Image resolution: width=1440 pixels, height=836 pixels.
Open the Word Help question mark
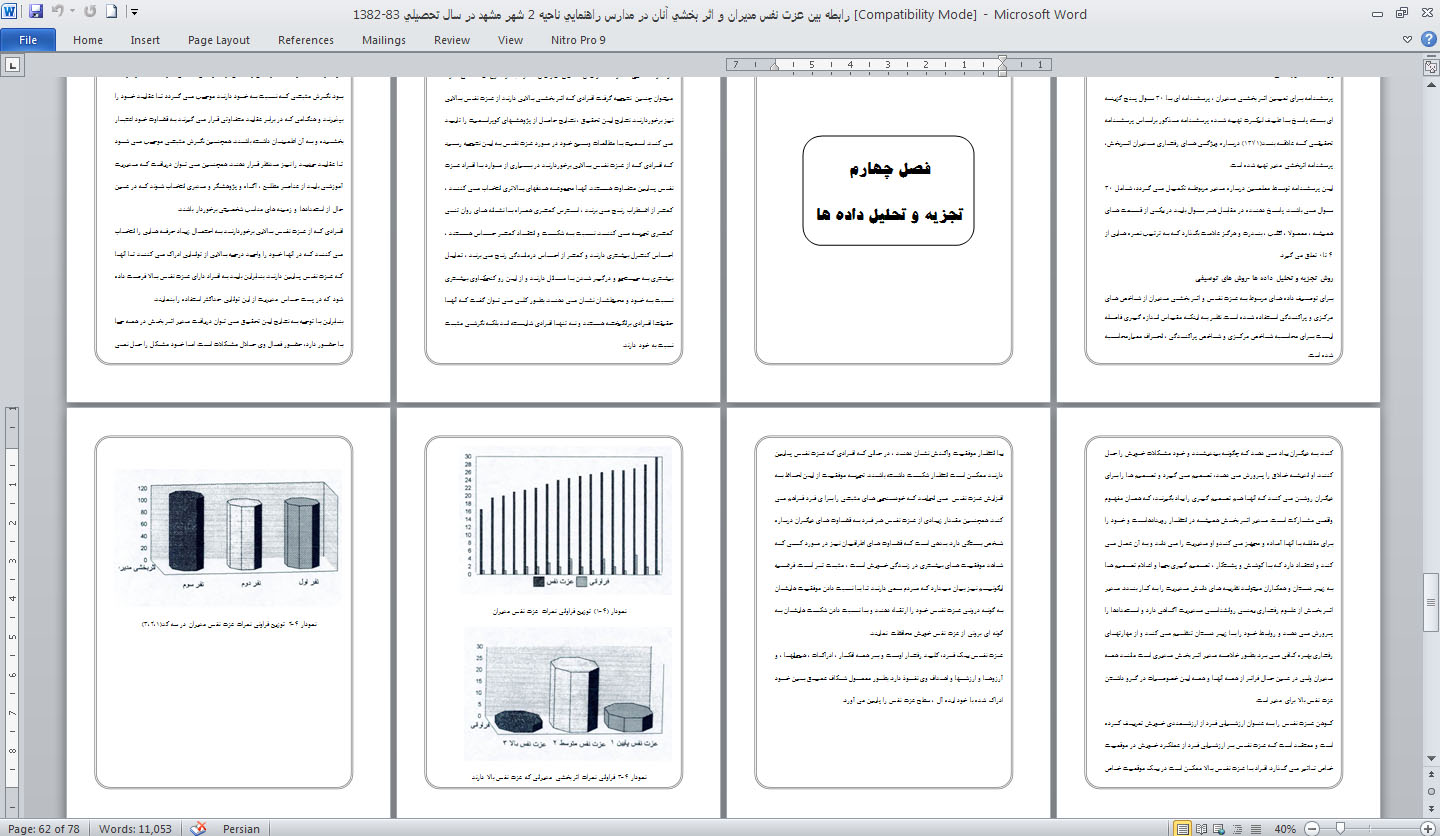pyautogui.click(x=1428, y=40)
